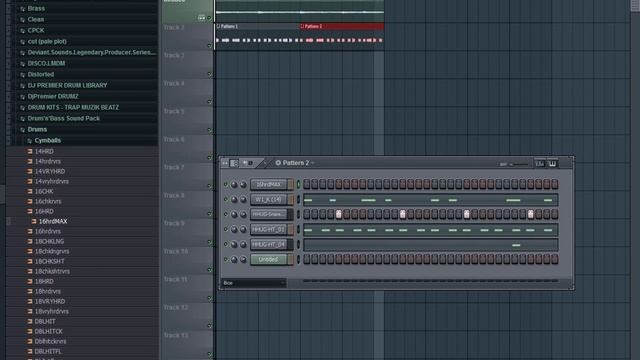Mute playlist Track 5
Screen dimensions: 640x360
[209, 130]
